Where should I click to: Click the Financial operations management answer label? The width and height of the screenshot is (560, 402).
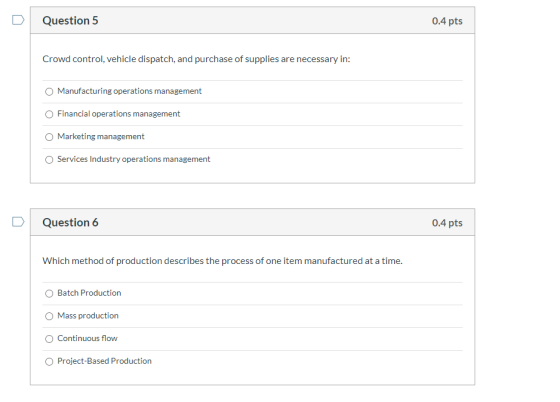119,114
